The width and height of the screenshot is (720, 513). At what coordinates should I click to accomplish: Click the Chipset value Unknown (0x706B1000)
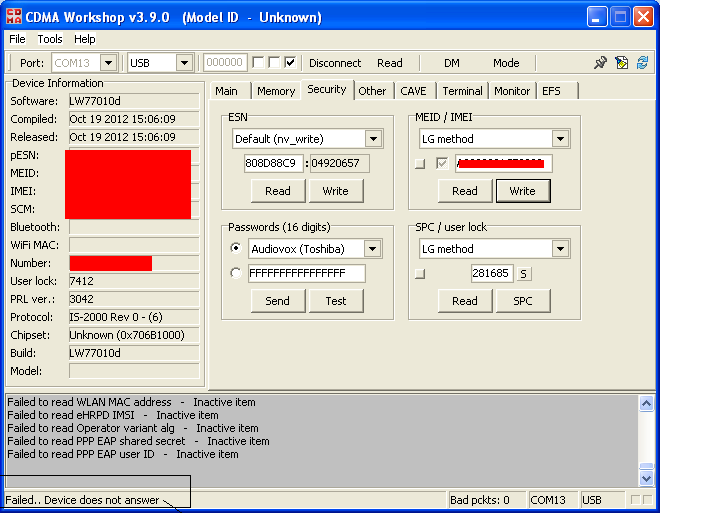(134, 335)
